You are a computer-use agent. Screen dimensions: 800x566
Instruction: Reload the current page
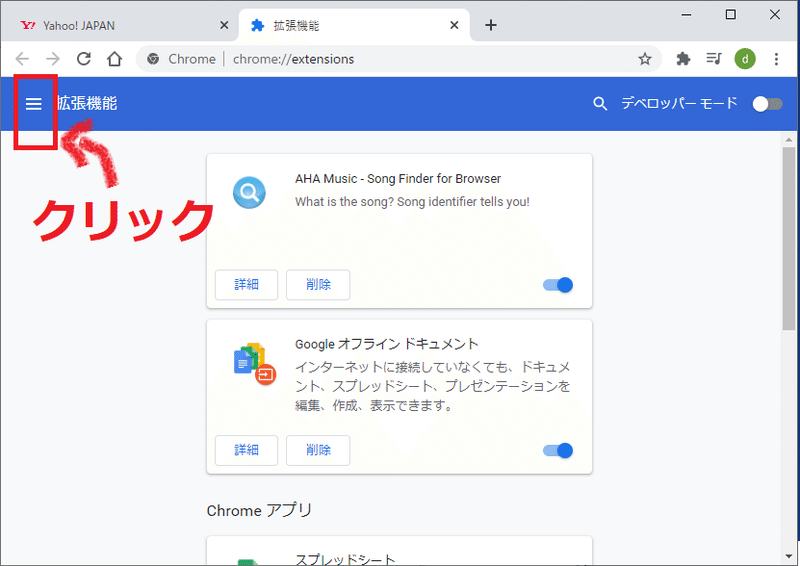[x=84, y=59]
